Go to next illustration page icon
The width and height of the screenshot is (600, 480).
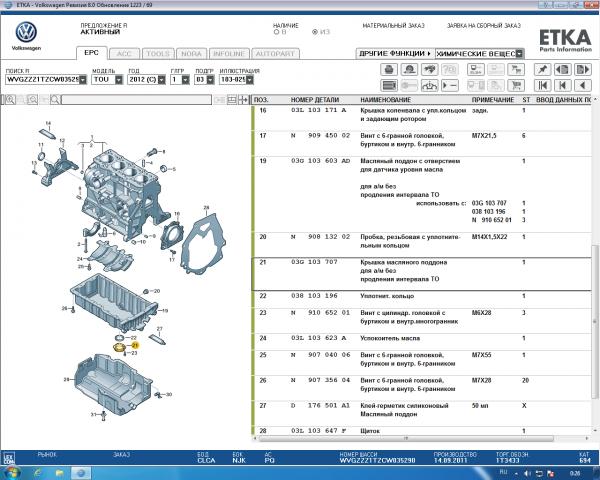point(583,70)
